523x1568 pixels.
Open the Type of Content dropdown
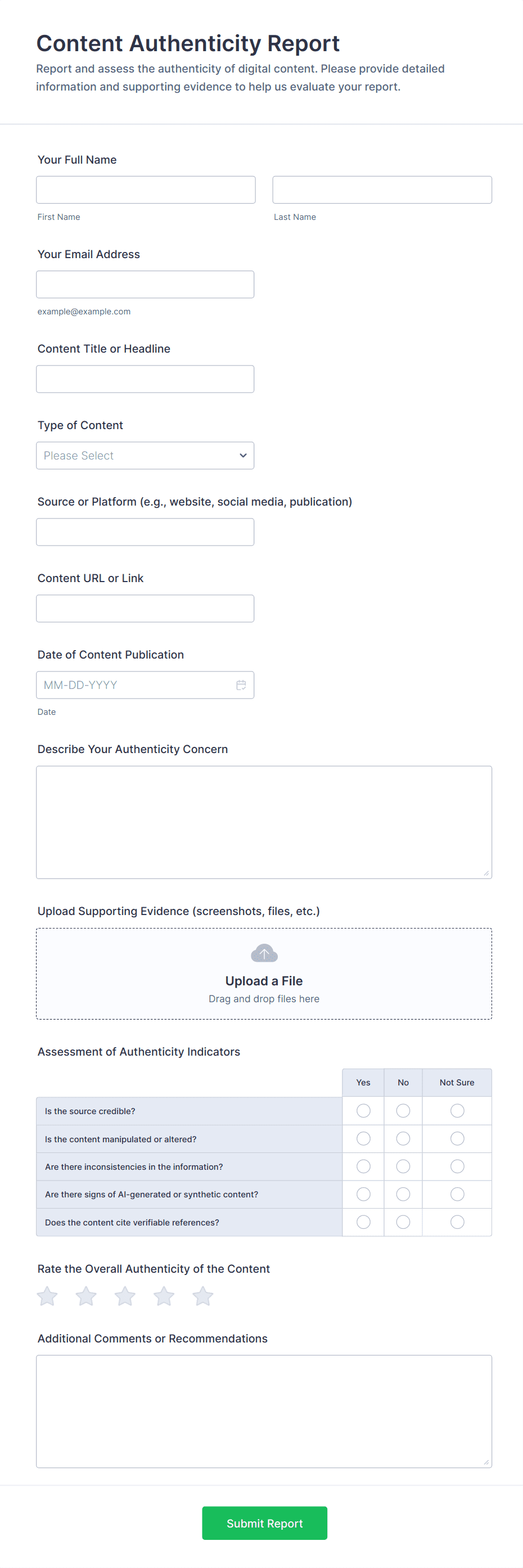145,456
